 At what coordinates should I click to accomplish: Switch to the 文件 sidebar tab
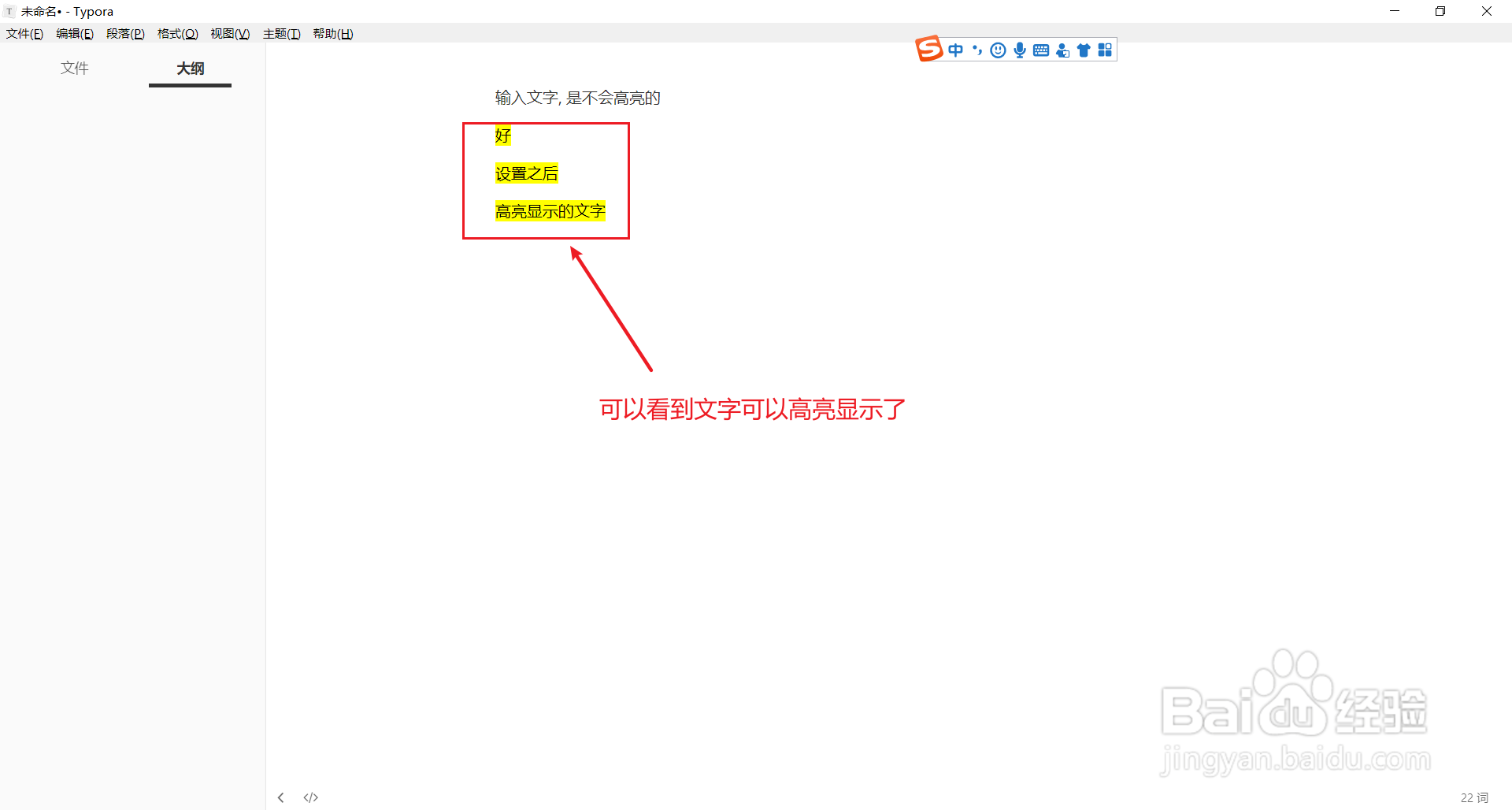tap(74, 69)
